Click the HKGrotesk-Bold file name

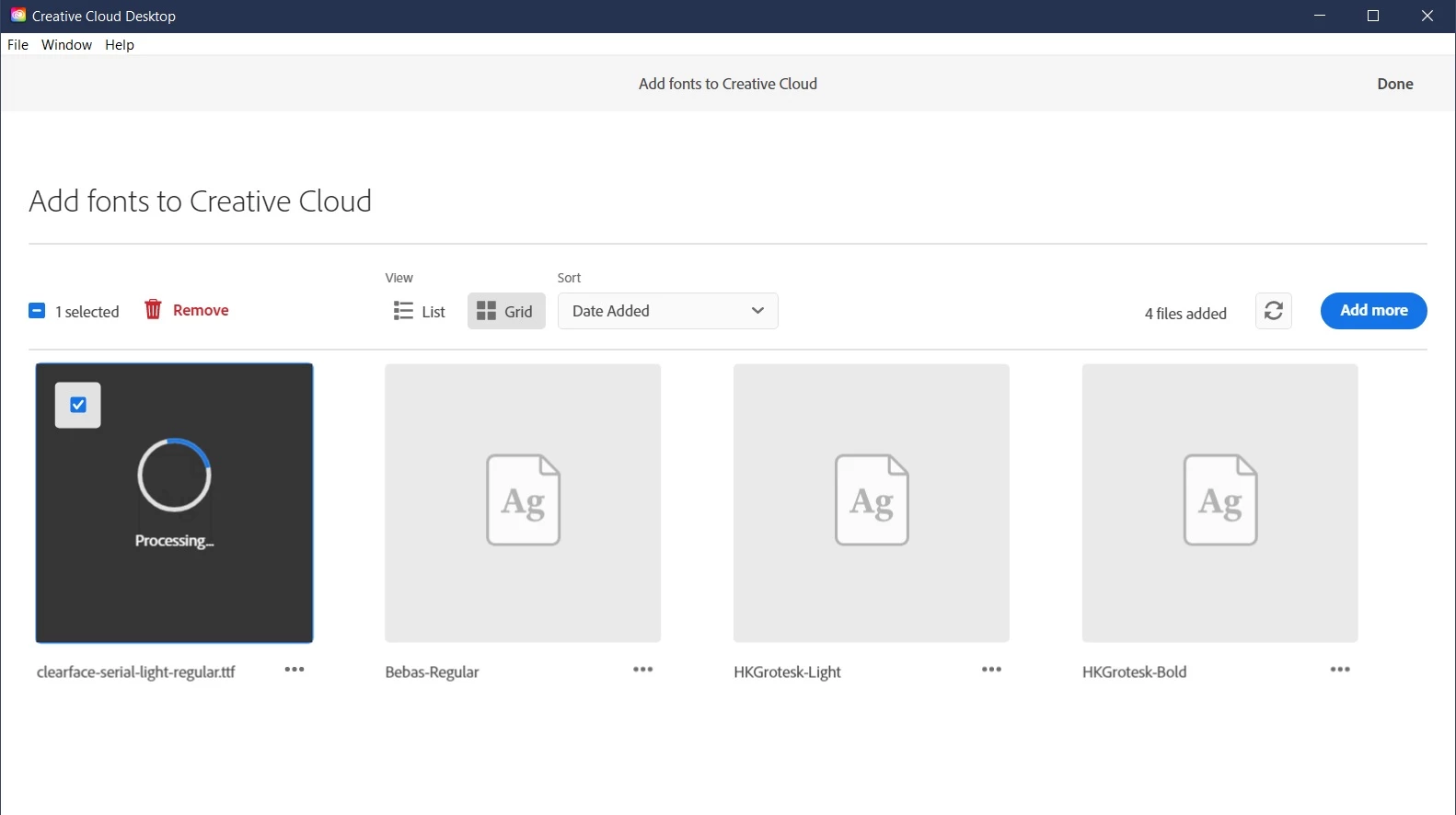coord(1135,672)
